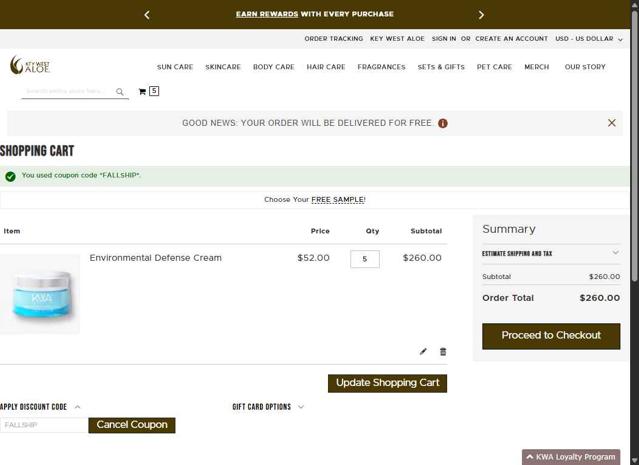Click Update Shopping Cart button
This screenshot has width=639, height=465.
pos(387,383)
